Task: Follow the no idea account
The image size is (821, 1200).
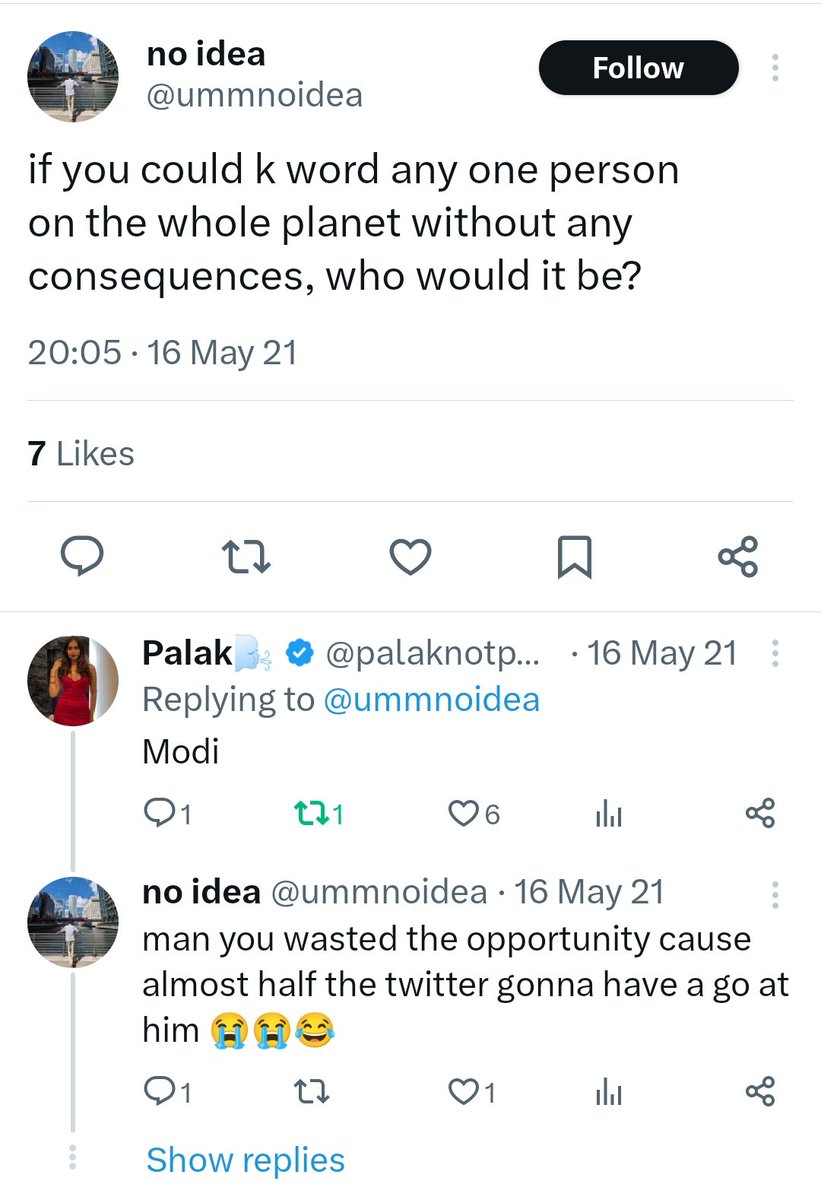Action: click(x=638, y=68)
